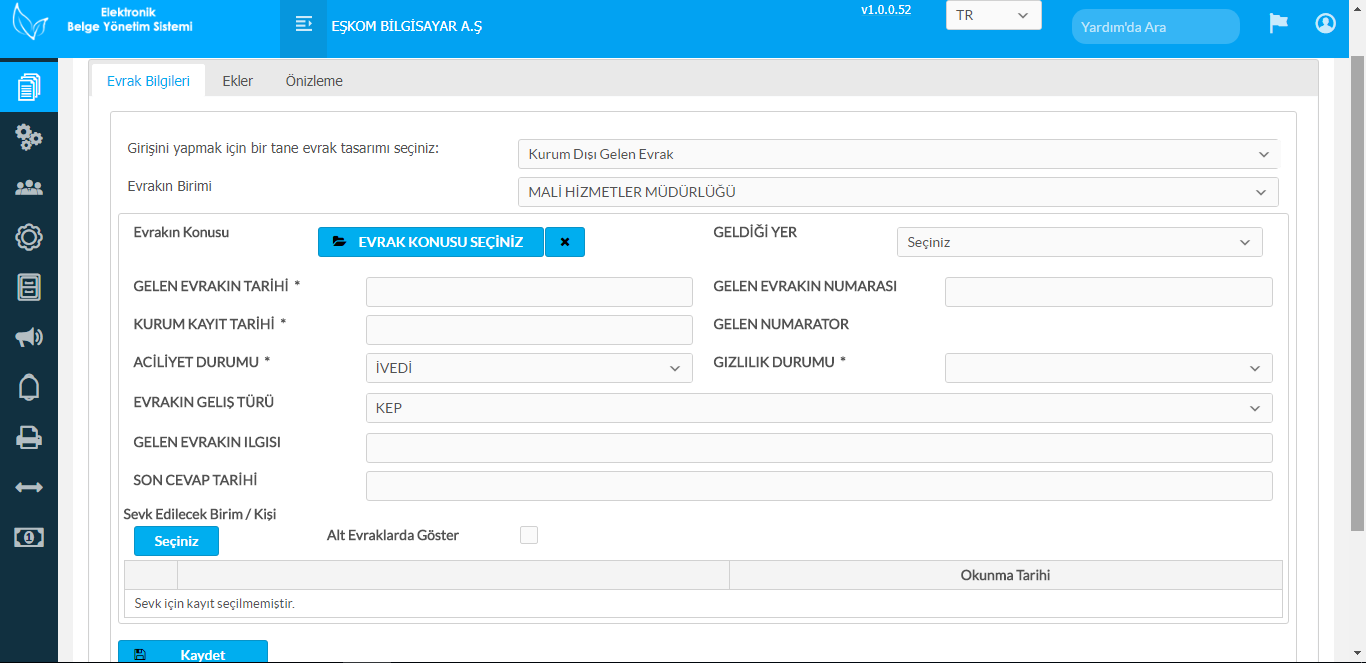Click the horizontal arrows sidebar icon
Screen dimensions: 1366x663
pos(29,487)
